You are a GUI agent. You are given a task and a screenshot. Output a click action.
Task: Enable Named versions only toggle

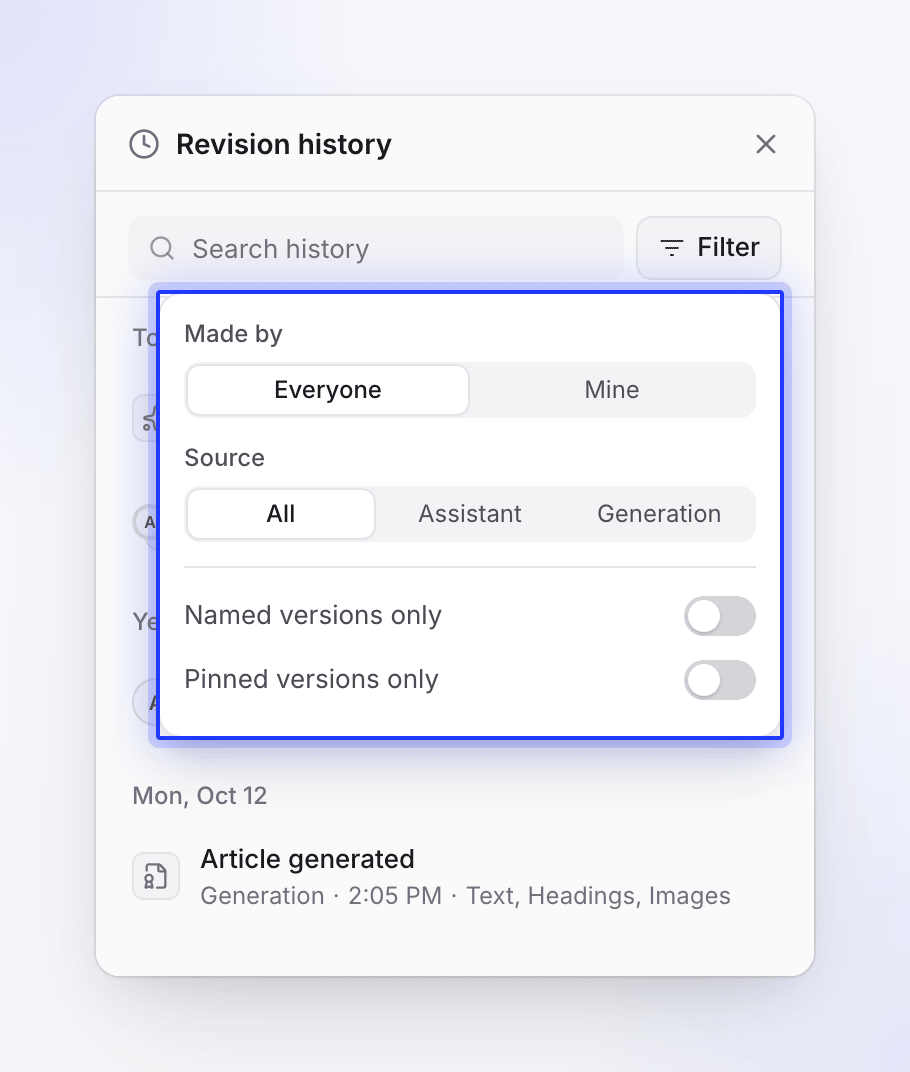tap(720, 616)
